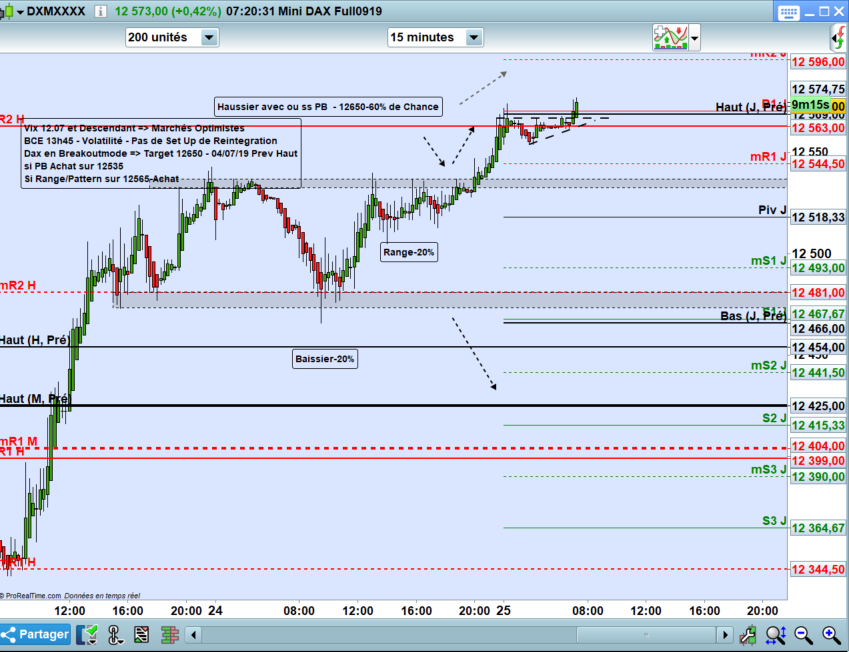Click the 12 364,67 green price label
The image size is (849, 652).
[x=818, y=529]
